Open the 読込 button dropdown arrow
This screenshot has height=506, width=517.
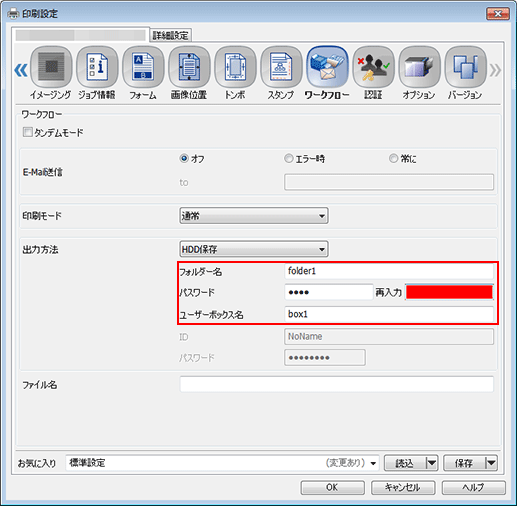coord(432,463)
